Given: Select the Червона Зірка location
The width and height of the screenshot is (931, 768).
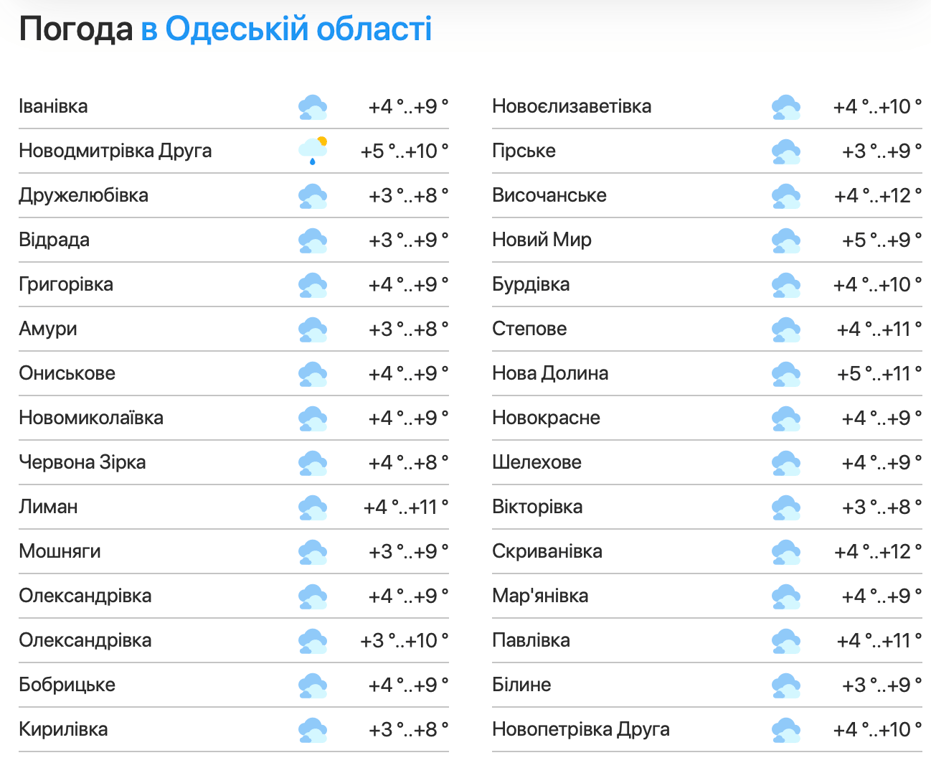Looking at the screenshot, I should 82,462.
